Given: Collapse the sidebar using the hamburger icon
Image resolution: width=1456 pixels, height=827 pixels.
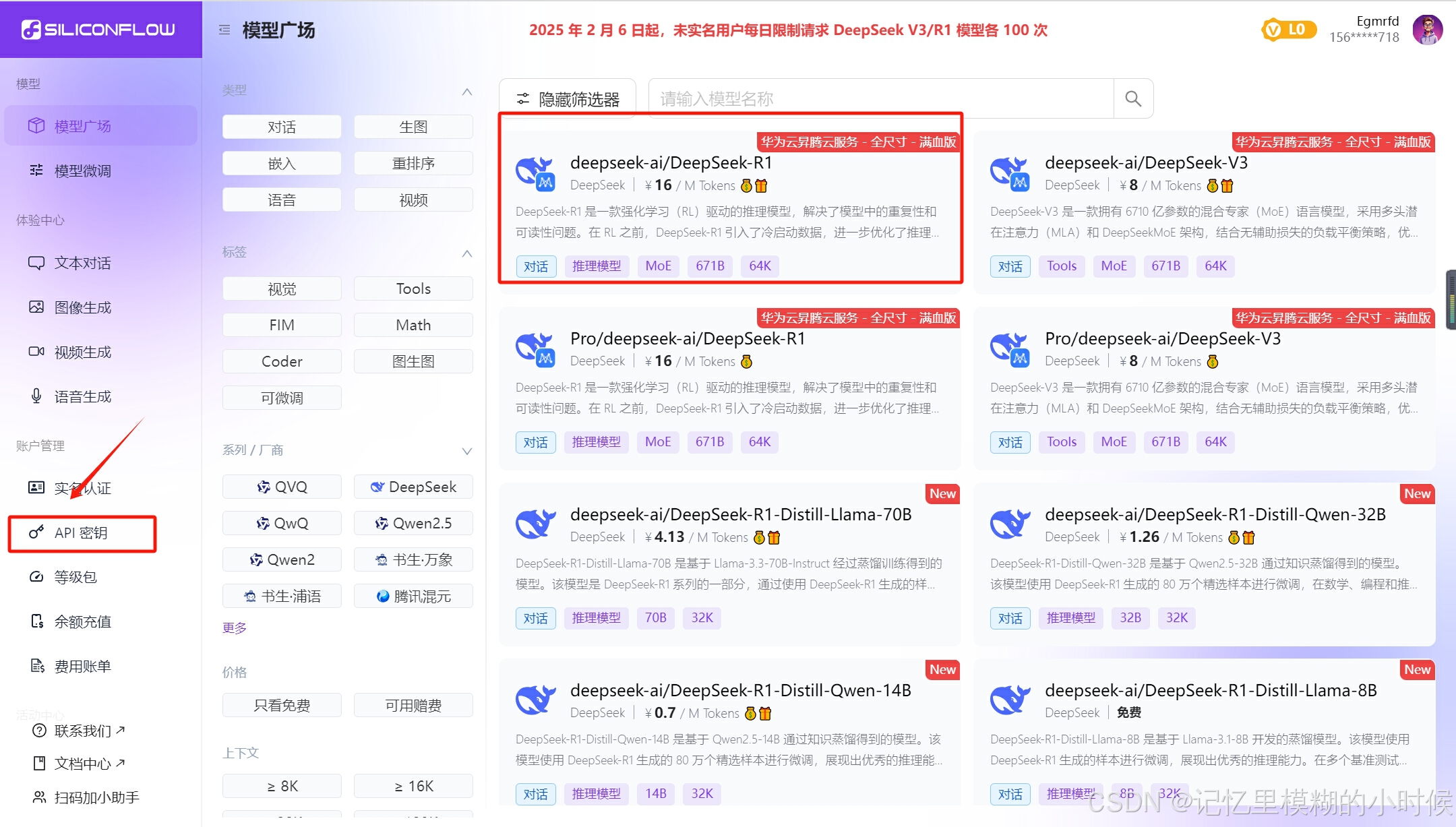Looking at the screenshot, I should (x=224, y=29).
